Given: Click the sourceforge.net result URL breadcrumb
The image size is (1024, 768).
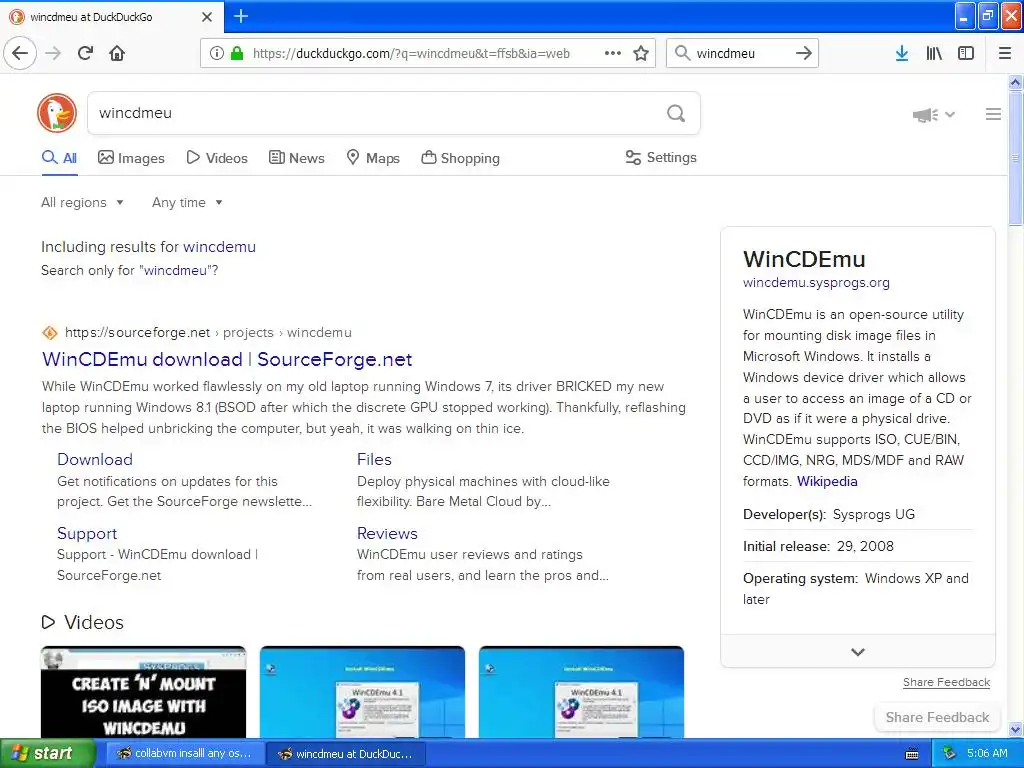Looking at the screenshot, I should coord(208,332).
